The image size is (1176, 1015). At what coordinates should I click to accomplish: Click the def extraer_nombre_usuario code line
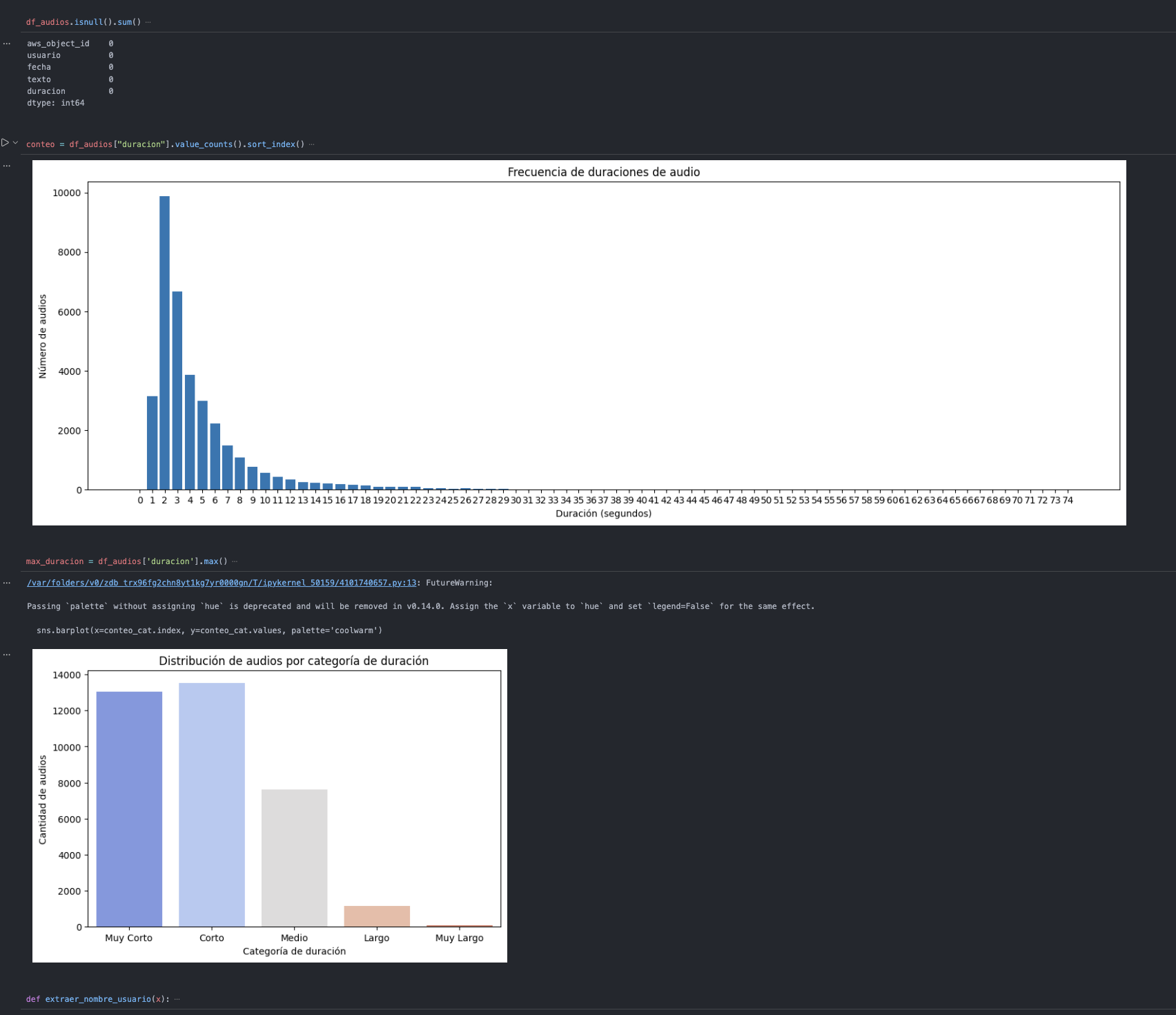click(97, 999)
